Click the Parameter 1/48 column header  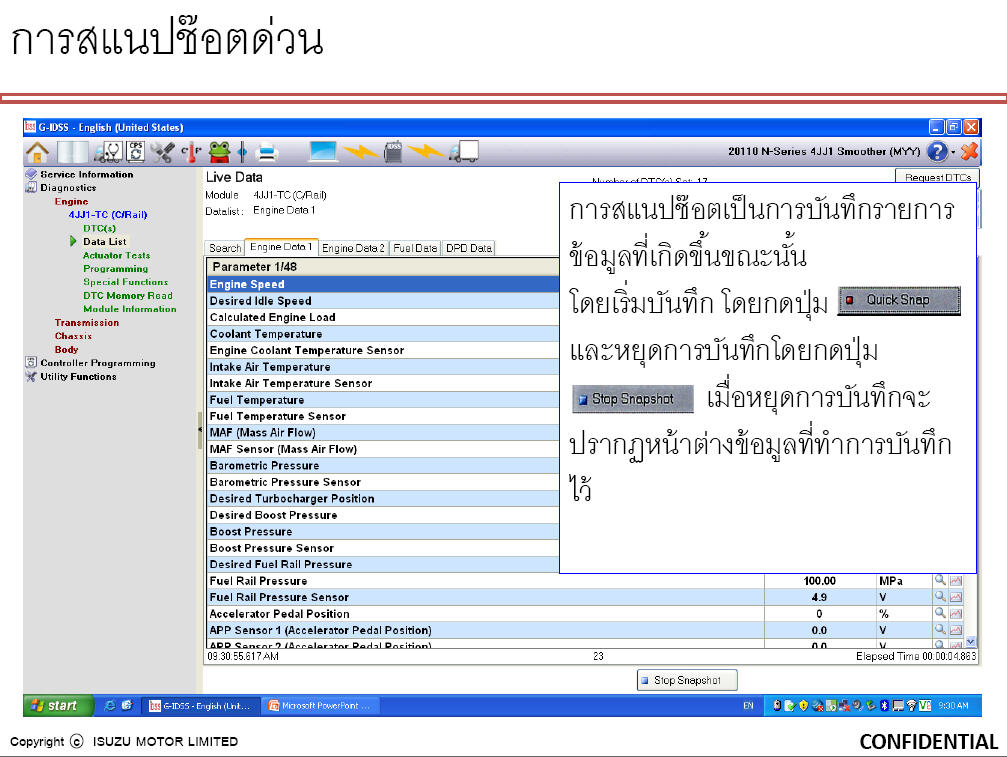[x=383, y=266]
